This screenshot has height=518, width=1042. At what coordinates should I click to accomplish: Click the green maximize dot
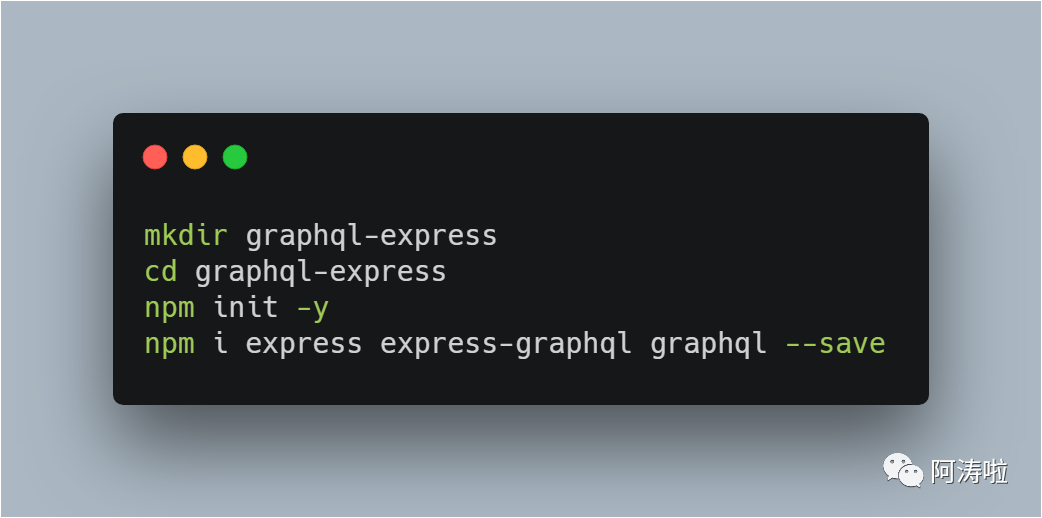[x=235, y=157]
